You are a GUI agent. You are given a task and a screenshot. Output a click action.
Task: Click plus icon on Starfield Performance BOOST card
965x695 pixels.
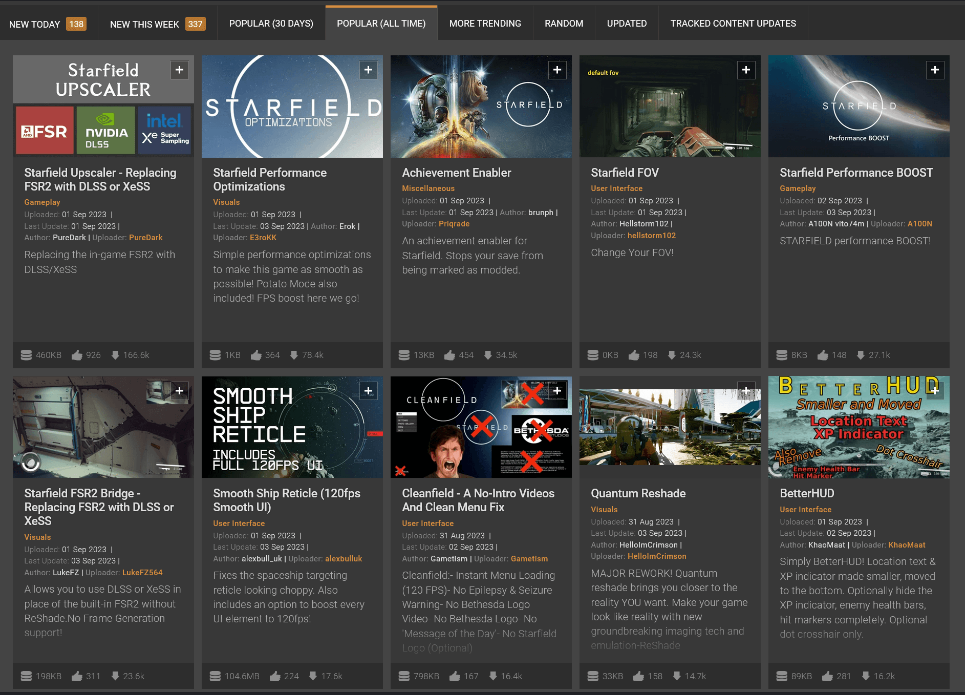pos(935,70)
